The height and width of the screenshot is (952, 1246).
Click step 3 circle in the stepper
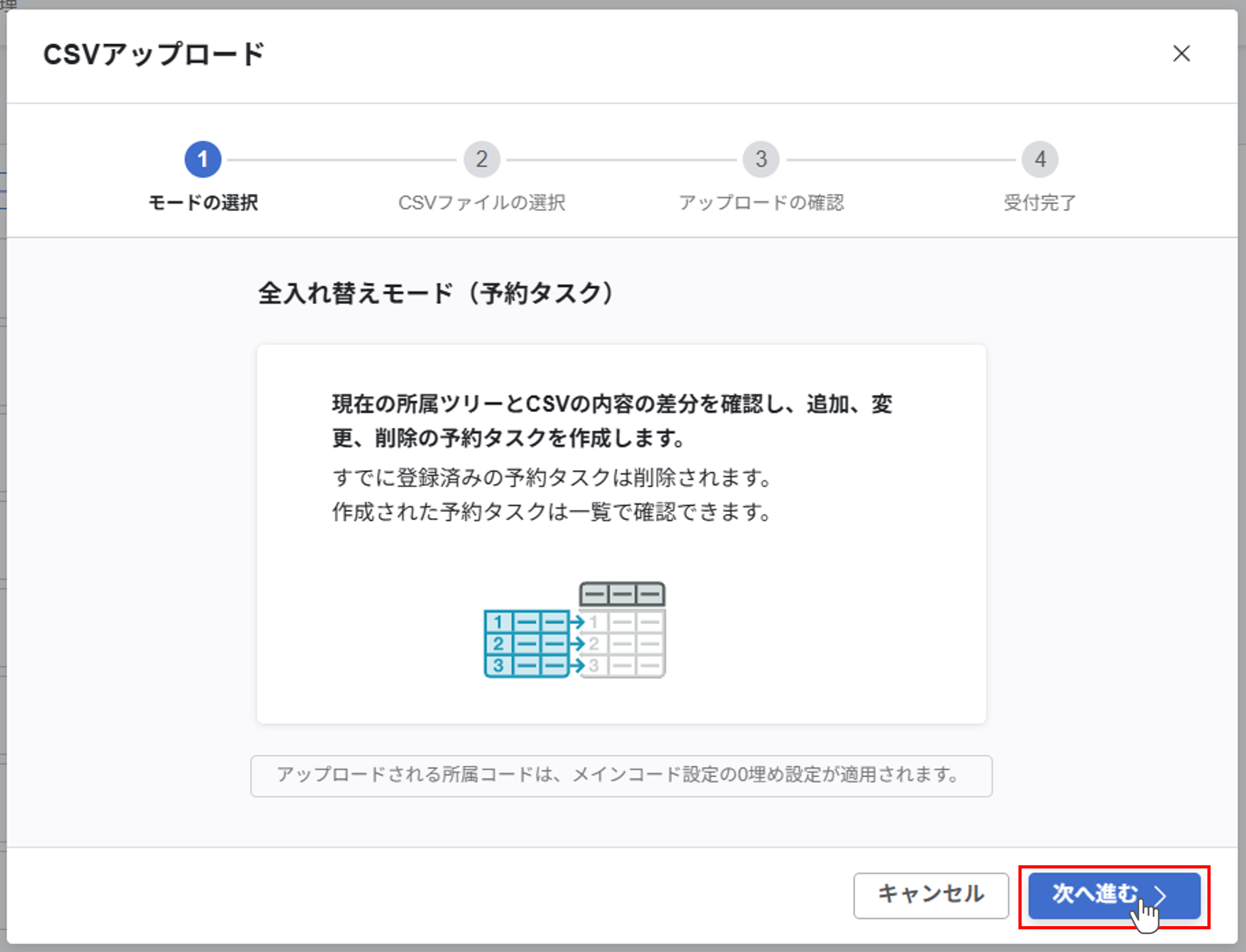tap(761, 159)
